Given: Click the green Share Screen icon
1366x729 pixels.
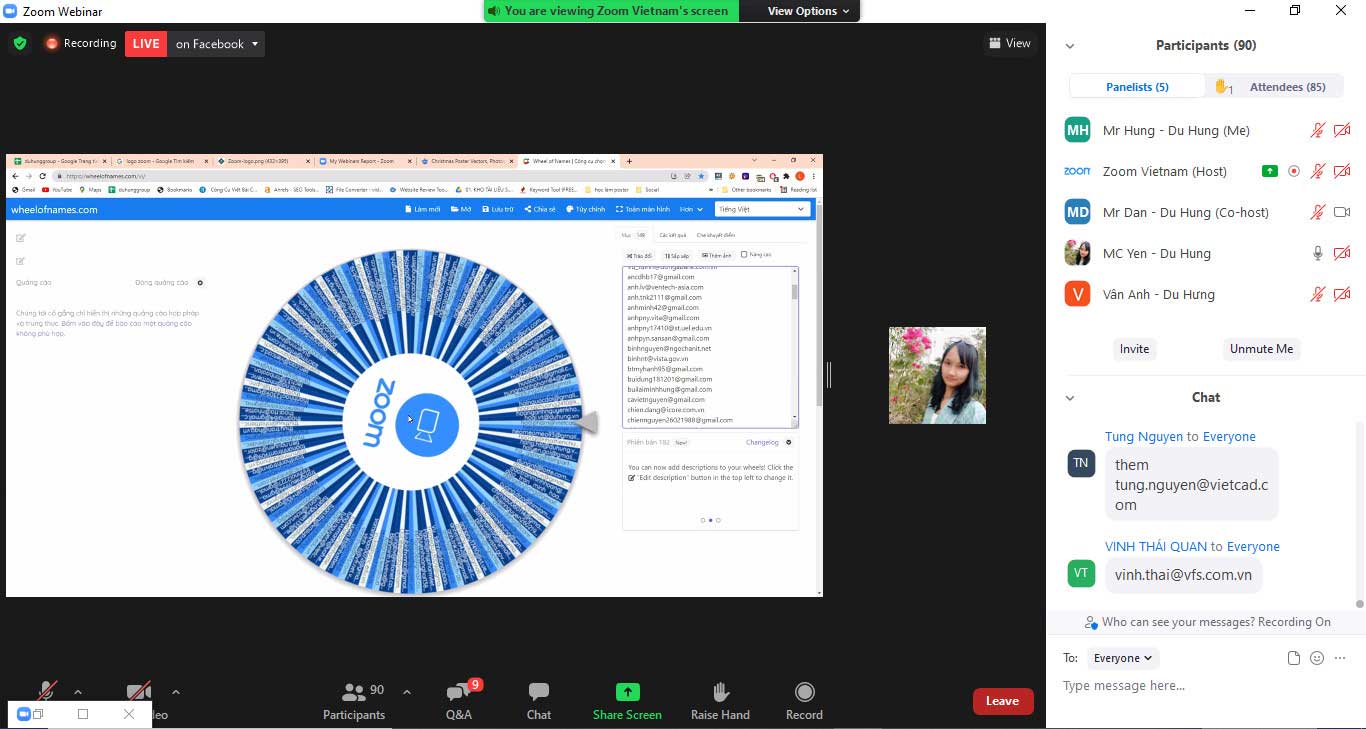Looking at the screenshot, I should (627, 691).
